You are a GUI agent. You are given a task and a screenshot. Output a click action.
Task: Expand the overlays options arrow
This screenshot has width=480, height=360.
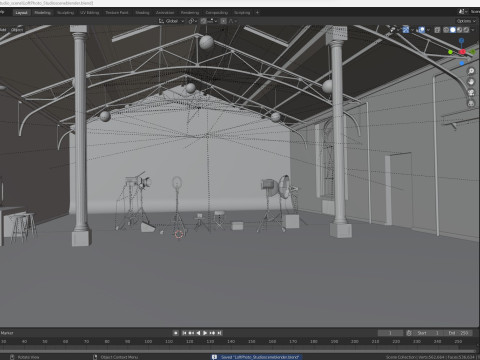tap(428, 30)
